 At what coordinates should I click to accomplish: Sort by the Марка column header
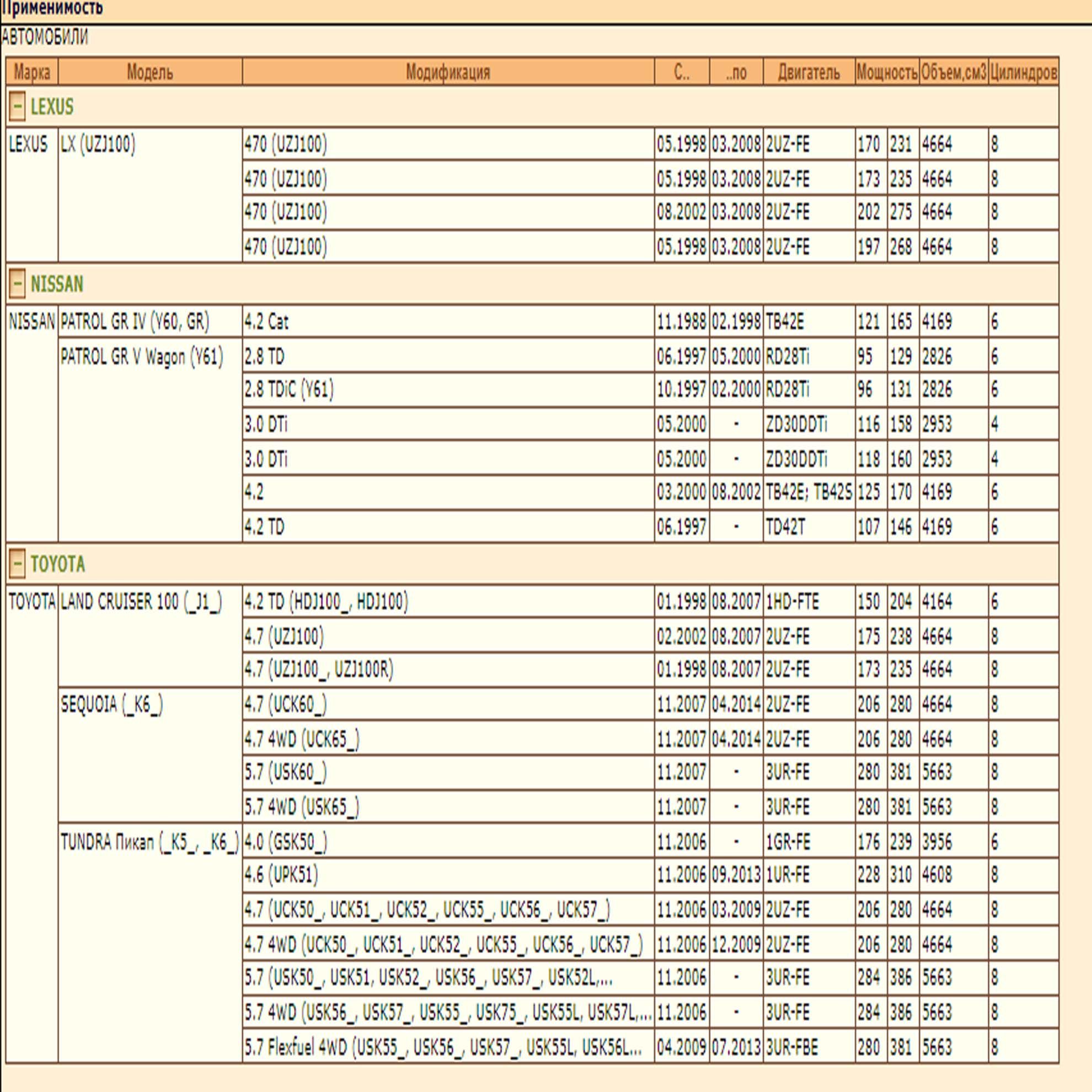click(x=32, y=72)
